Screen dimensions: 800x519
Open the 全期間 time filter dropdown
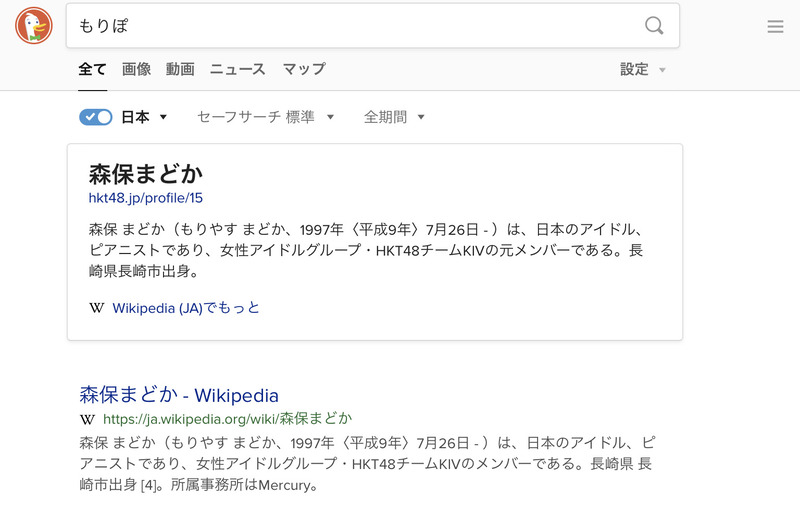(x=394, y=117)
